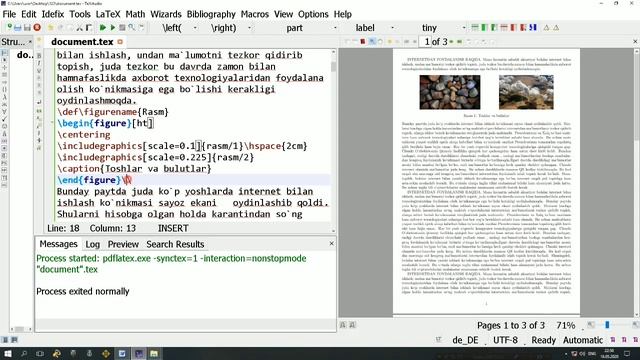The image size is (640, 360).
Task: Click the highlighted magnify icon in the PDF viewer toolbar
Action: coord(372,42)
